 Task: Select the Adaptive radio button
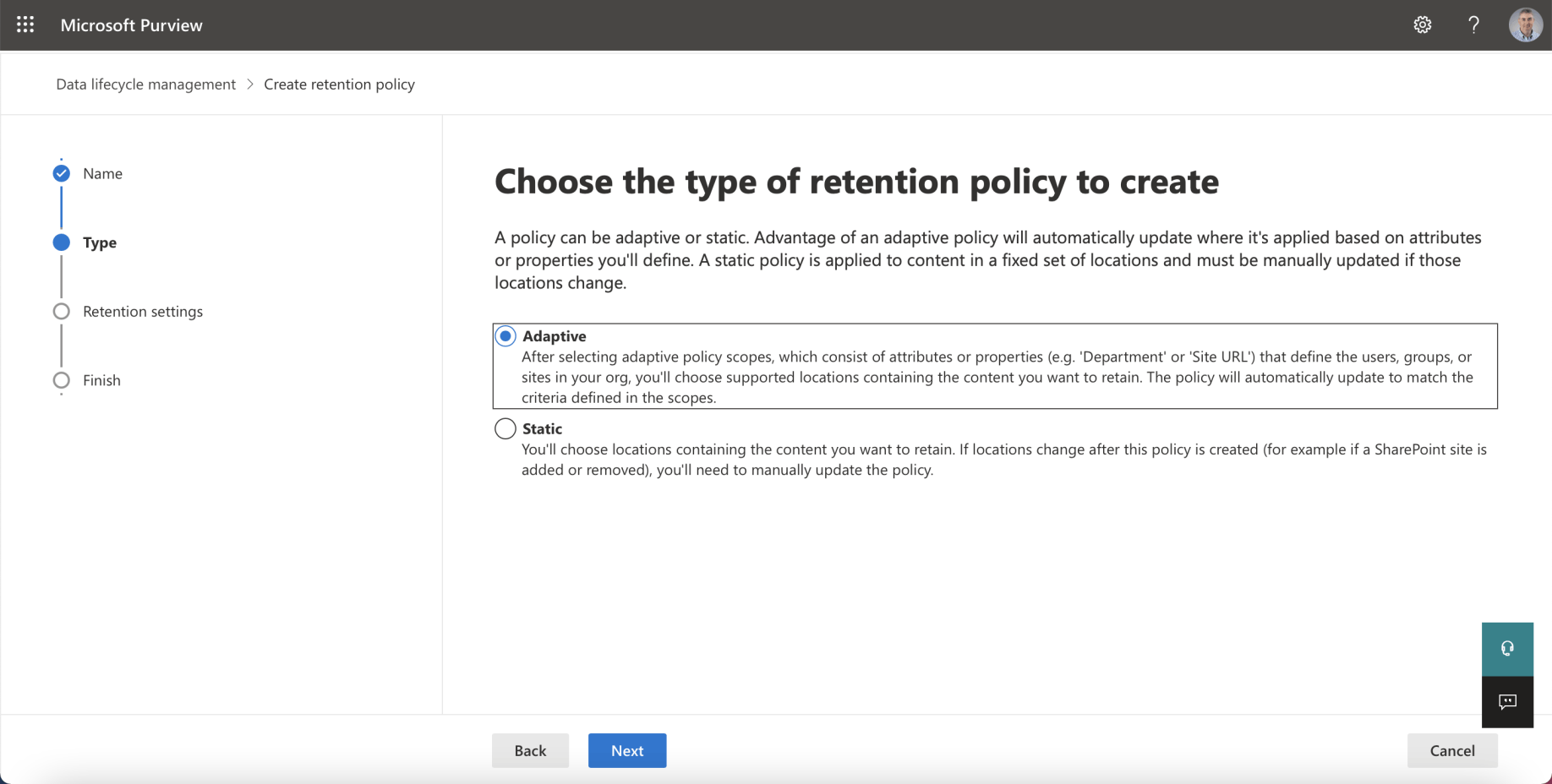click(x=505, y=336)
